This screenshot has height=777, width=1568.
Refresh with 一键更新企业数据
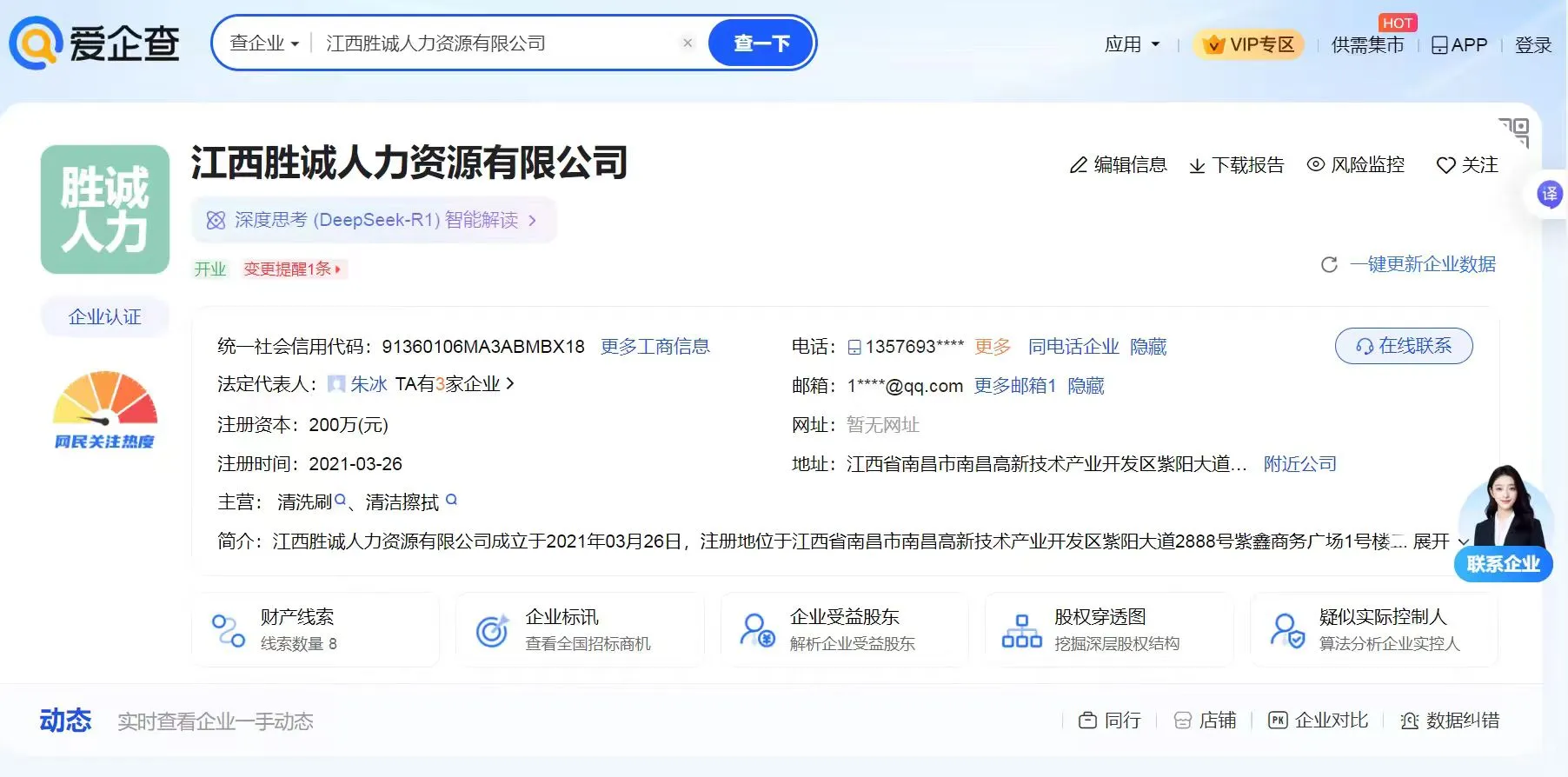tap(1408, 264)
